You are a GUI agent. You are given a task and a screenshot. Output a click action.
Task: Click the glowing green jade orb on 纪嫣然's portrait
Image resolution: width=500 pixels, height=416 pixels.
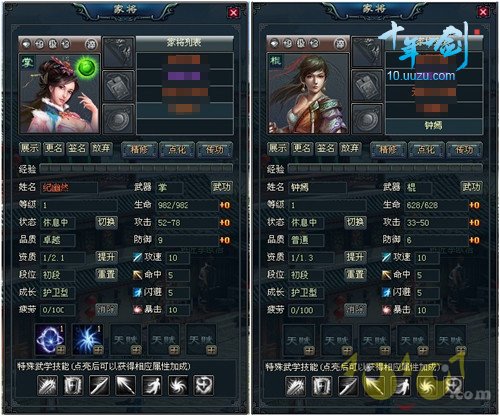point(87,68)
